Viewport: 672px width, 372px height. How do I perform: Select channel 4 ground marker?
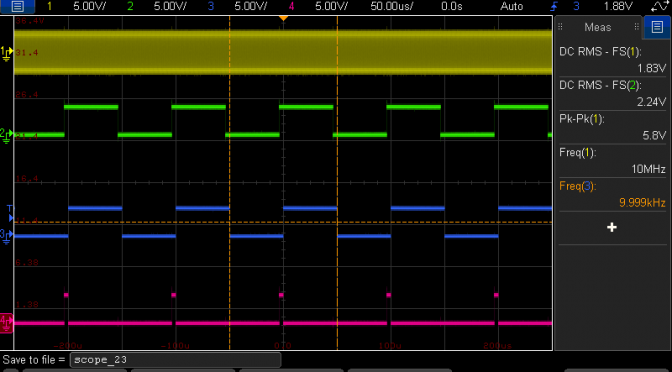[6, 323]
